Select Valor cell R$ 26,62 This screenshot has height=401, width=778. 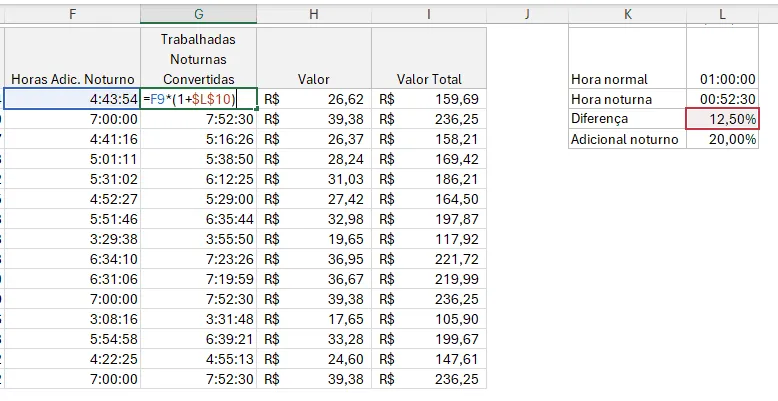point(314,99)
